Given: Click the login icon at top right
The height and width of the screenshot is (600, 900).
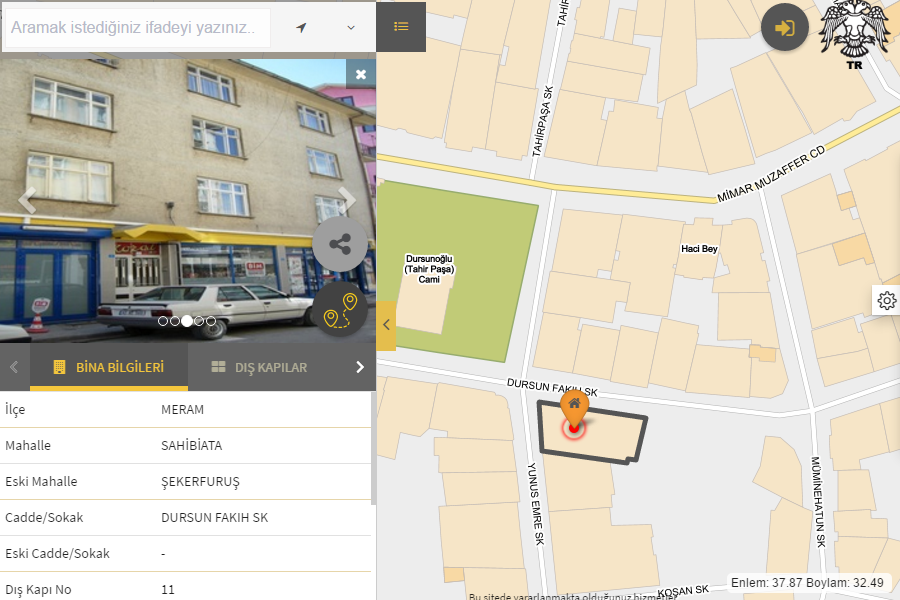Looking at the screenshot, I should [785, 28].
